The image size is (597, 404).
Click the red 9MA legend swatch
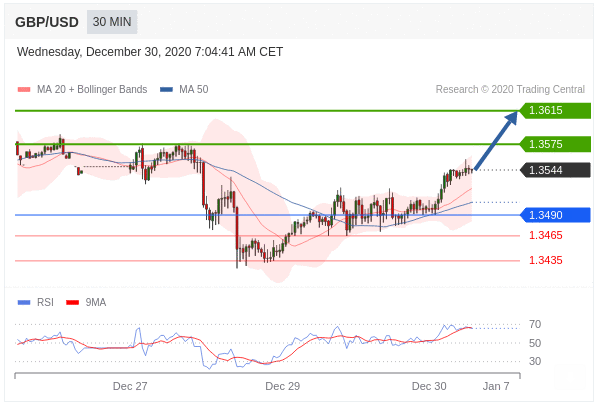(x=72, y=302)
